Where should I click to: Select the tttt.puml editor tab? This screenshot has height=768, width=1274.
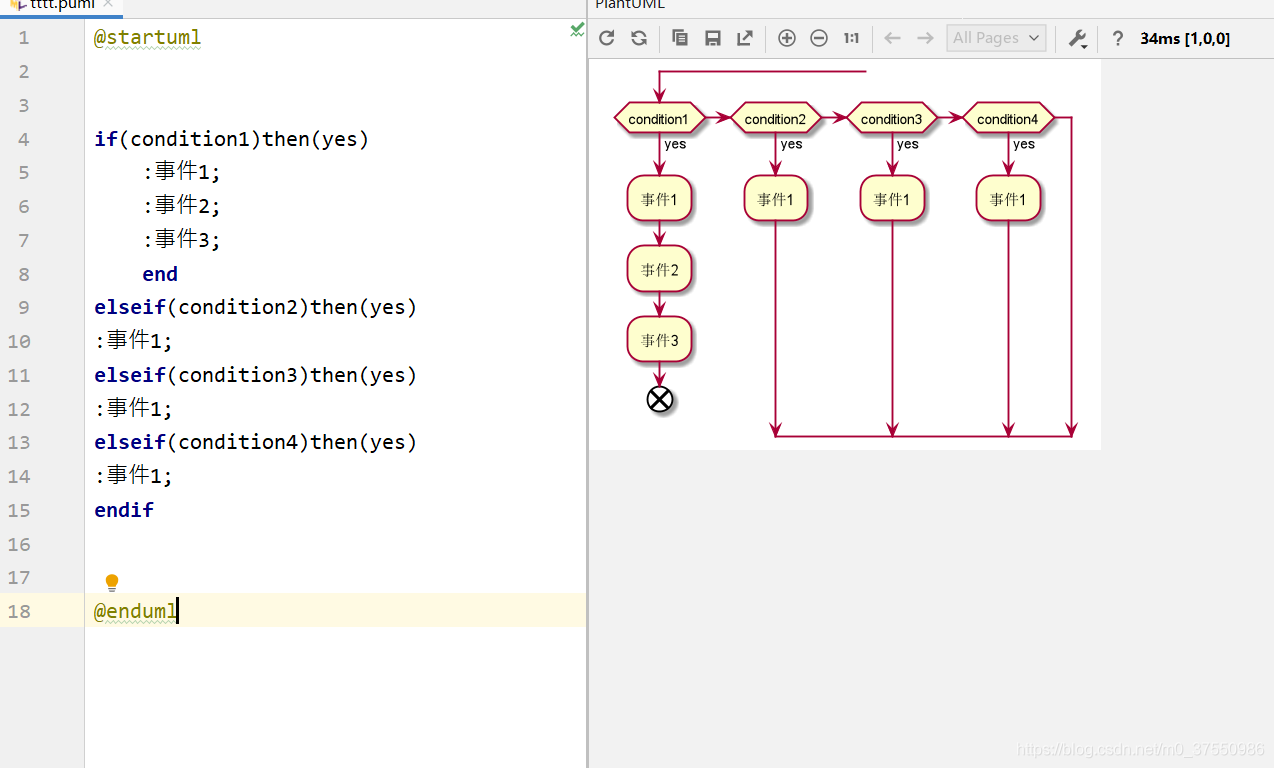[60, 5]
